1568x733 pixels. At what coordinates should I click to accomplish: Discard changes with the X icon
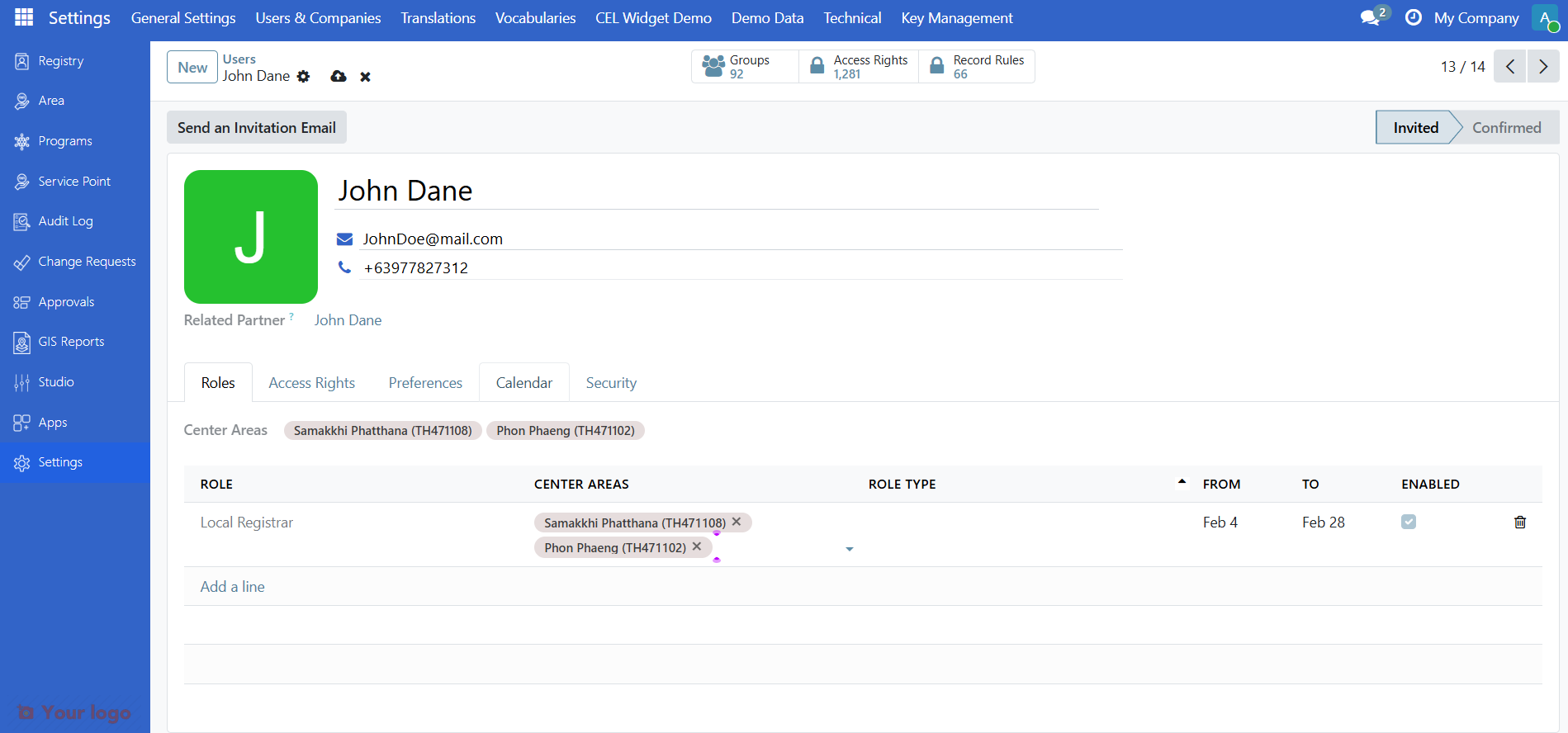tap(365, 77)
